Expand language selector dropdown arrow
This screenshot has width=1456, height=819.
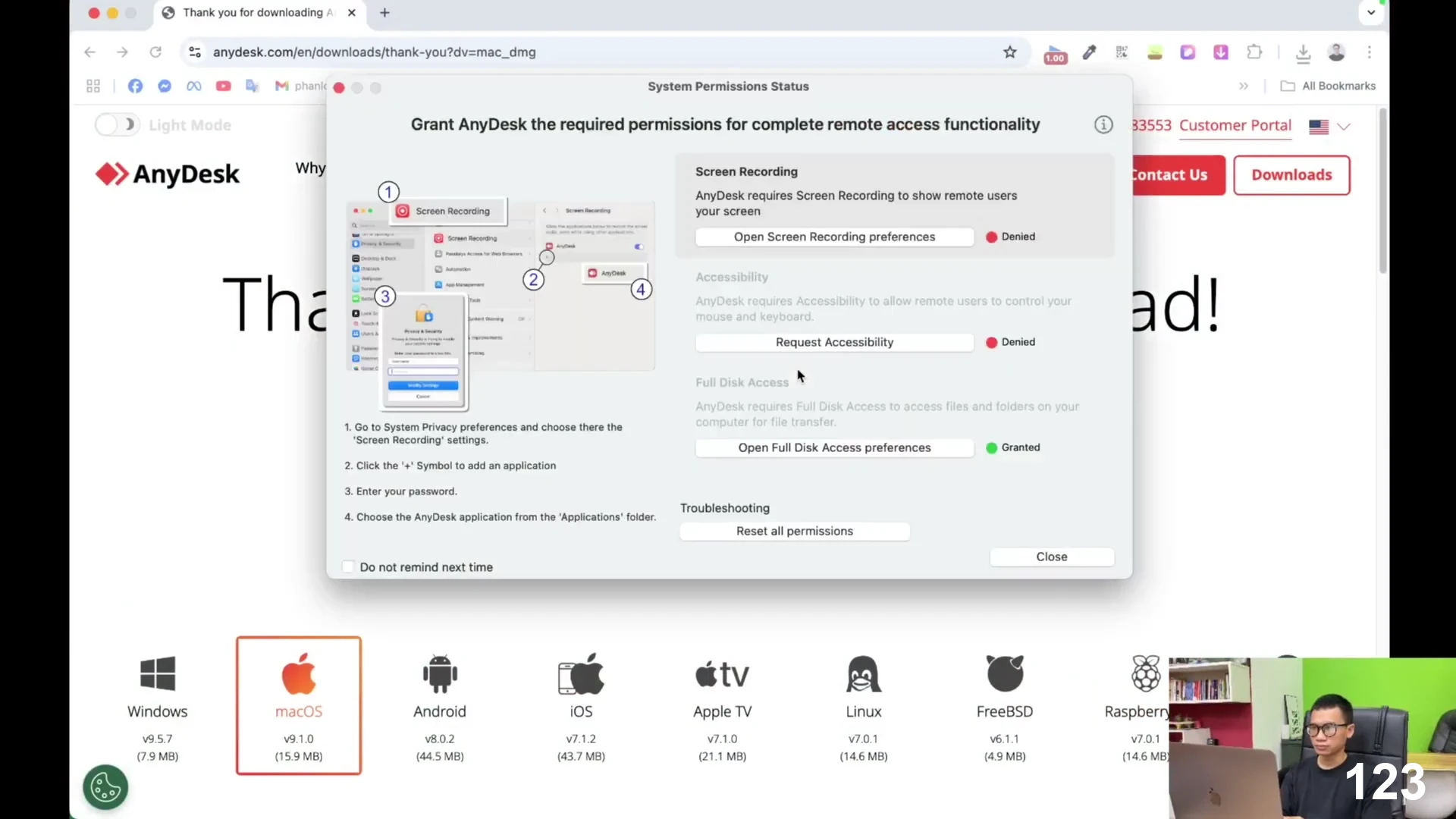pos(1344,127)
